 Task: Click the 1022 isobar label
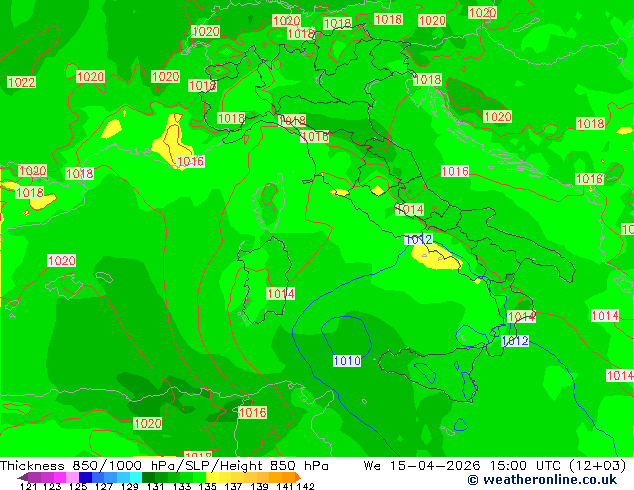tap(21, 82)
